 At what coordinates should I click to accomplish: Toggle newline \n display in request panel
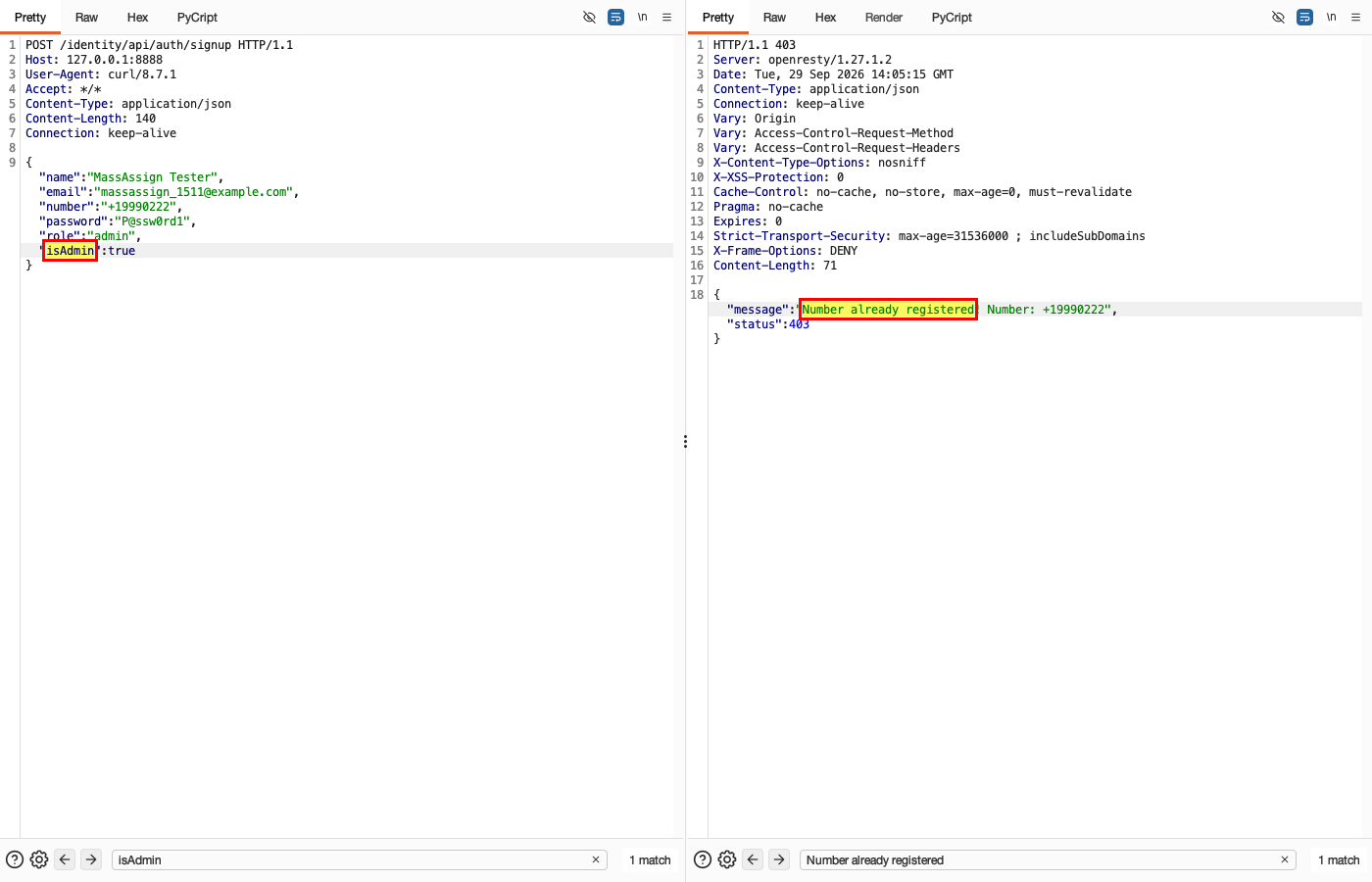(643, 17)
